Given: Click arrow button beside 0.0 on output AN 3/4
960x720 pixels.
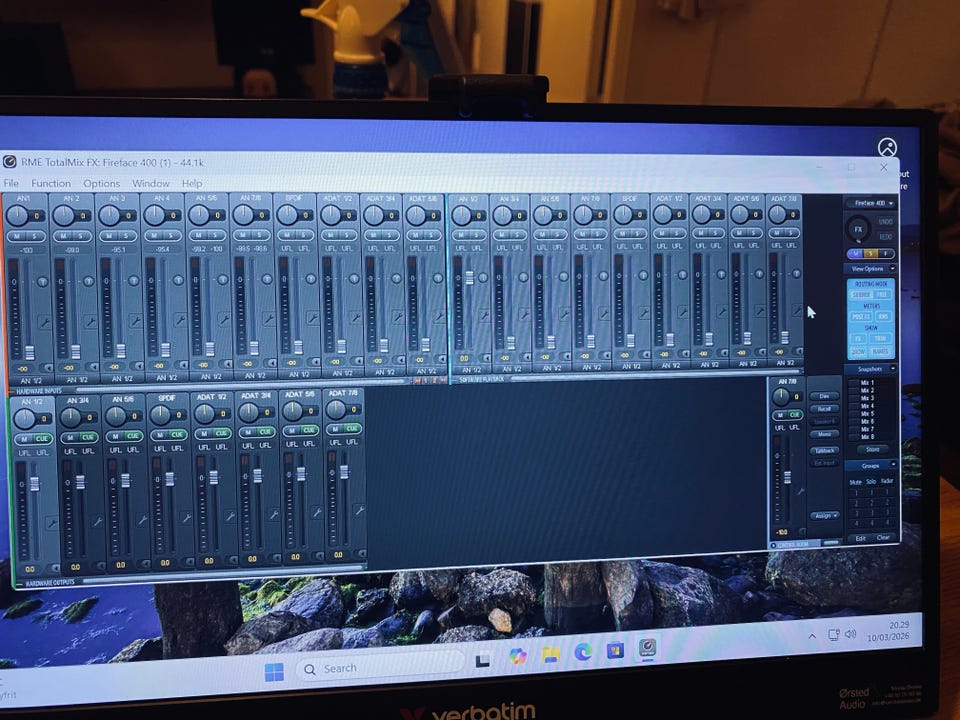Looking at the screenshot, I should pos(99,566).
